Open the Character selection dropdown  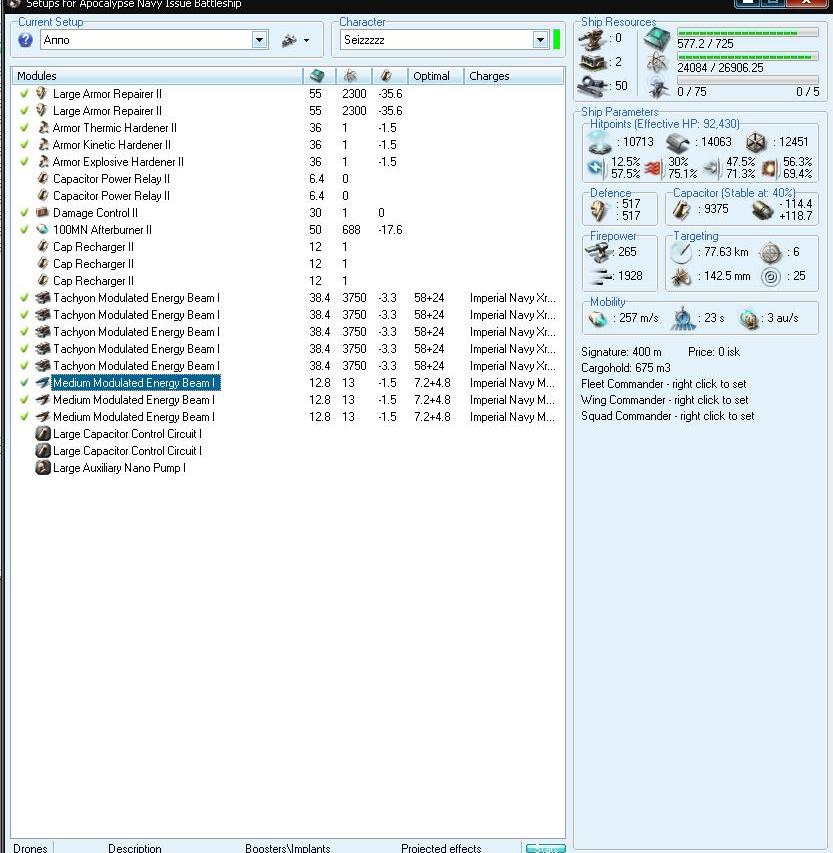541,41
